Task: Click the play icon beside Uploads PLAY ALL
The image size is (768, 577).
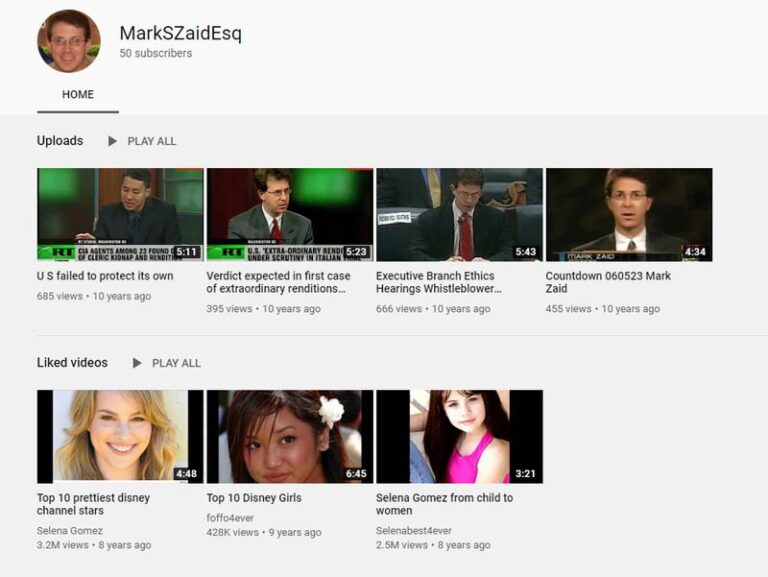Action: 112,141
